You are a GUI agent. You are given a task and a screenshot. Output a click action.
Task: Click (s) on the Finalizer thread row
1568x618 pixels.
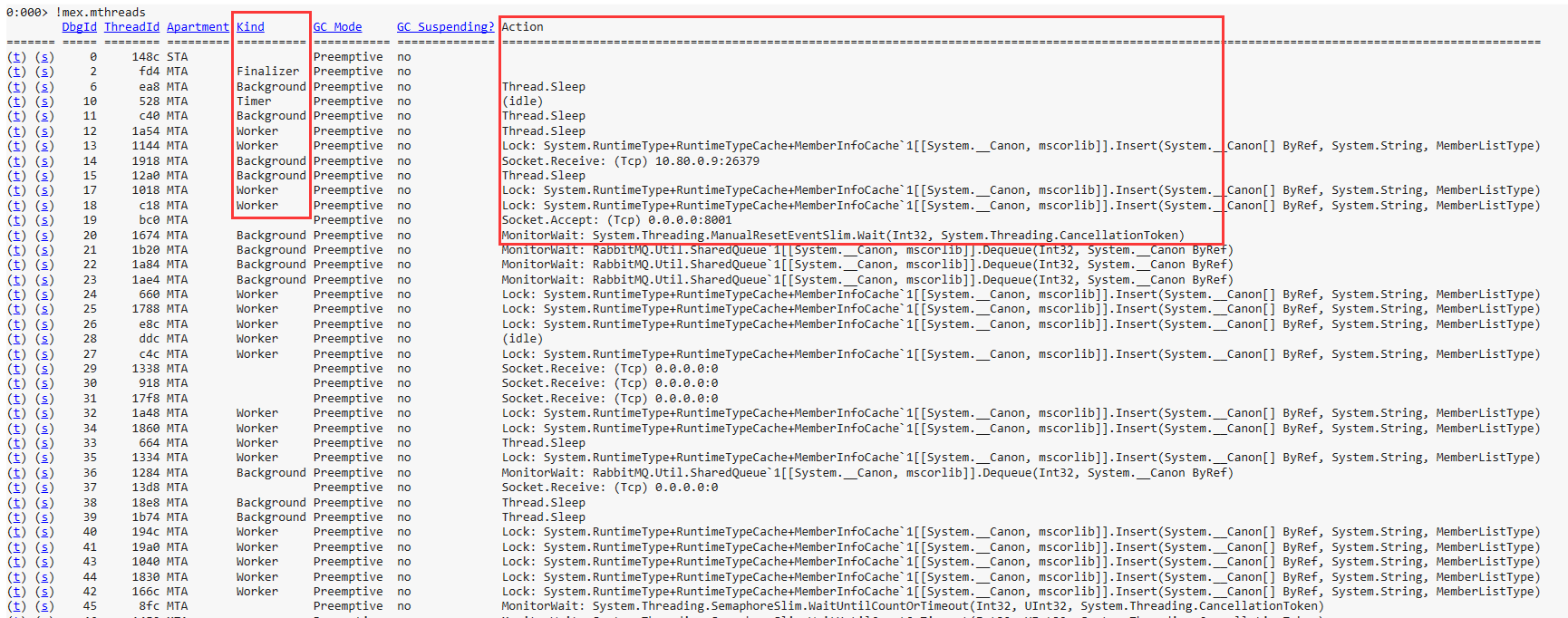(44, 72)
